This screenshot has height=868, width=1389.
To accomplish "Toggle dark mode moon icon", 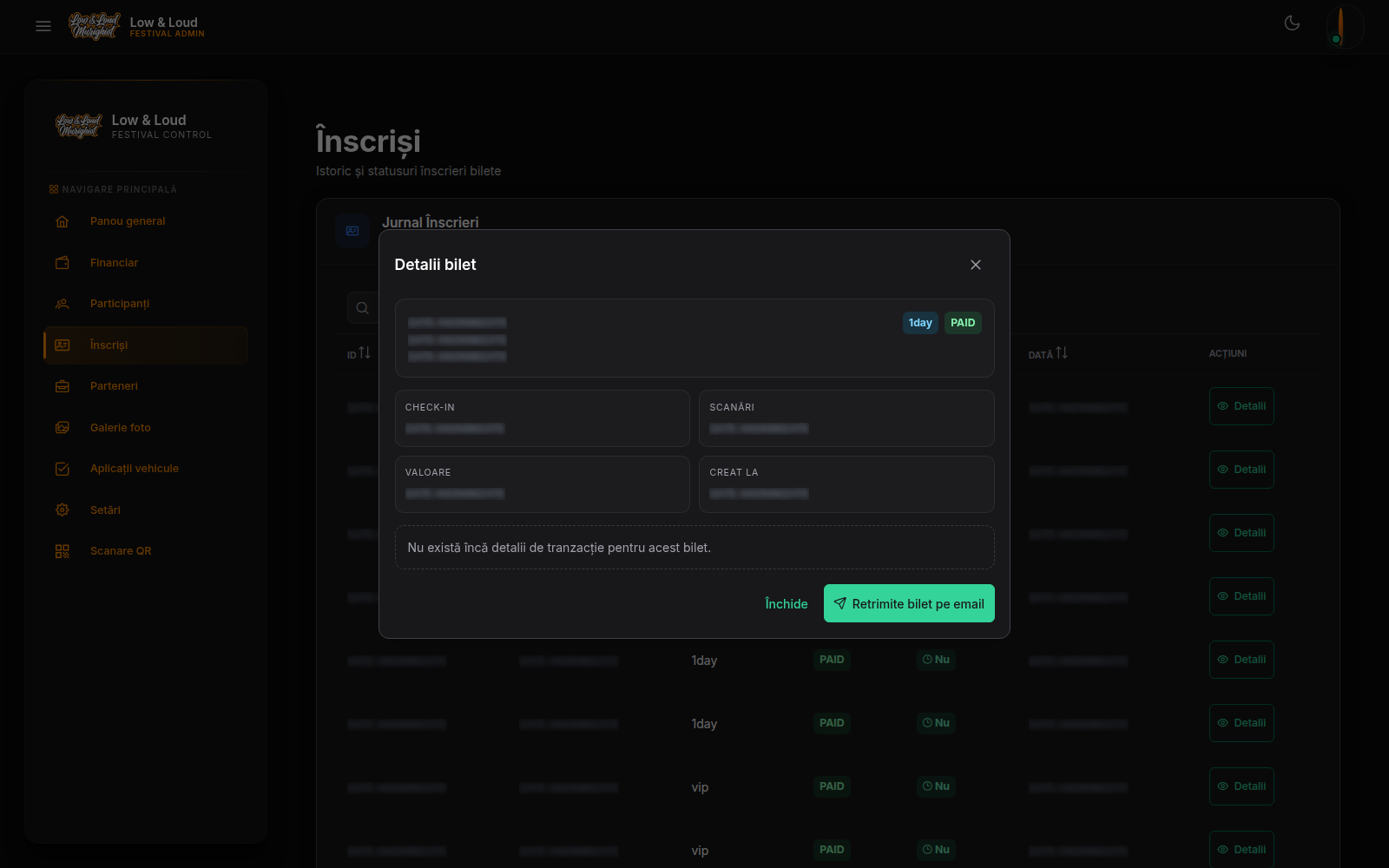I will [x=1292, y=23].
